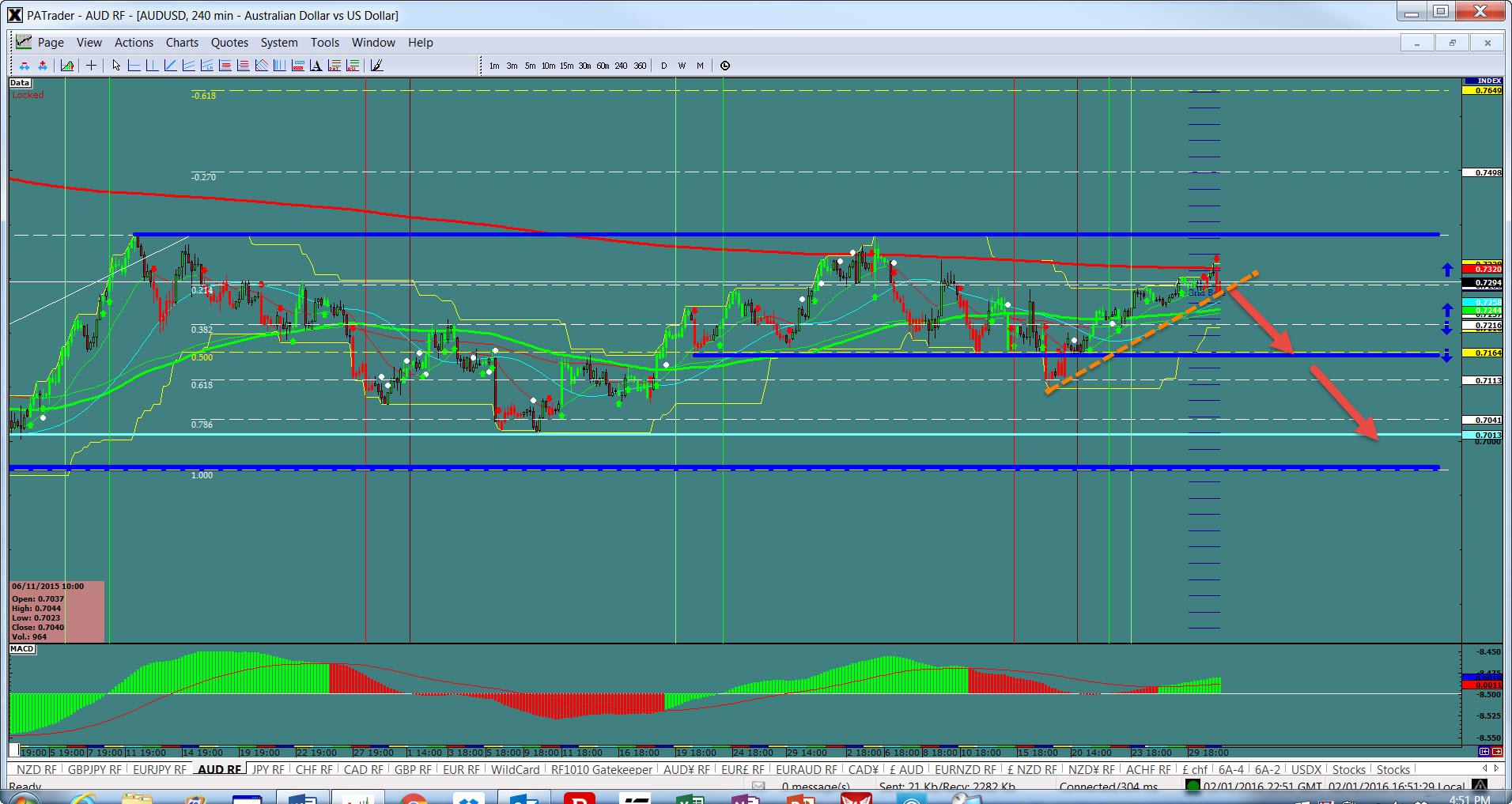This screenshot has width=1512, height=804.
Task: Select the arrow pointer tool
Action: 116,66
